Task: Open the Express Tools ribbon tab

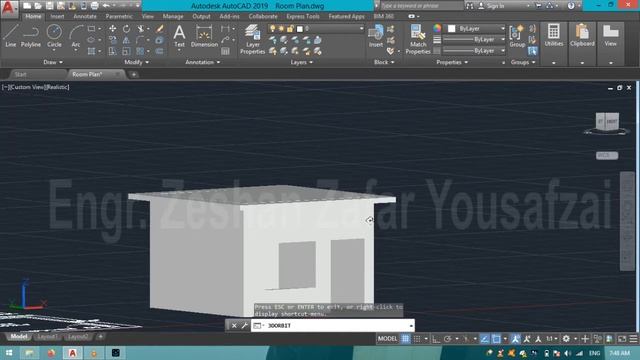Action: [x=303, y=16]
